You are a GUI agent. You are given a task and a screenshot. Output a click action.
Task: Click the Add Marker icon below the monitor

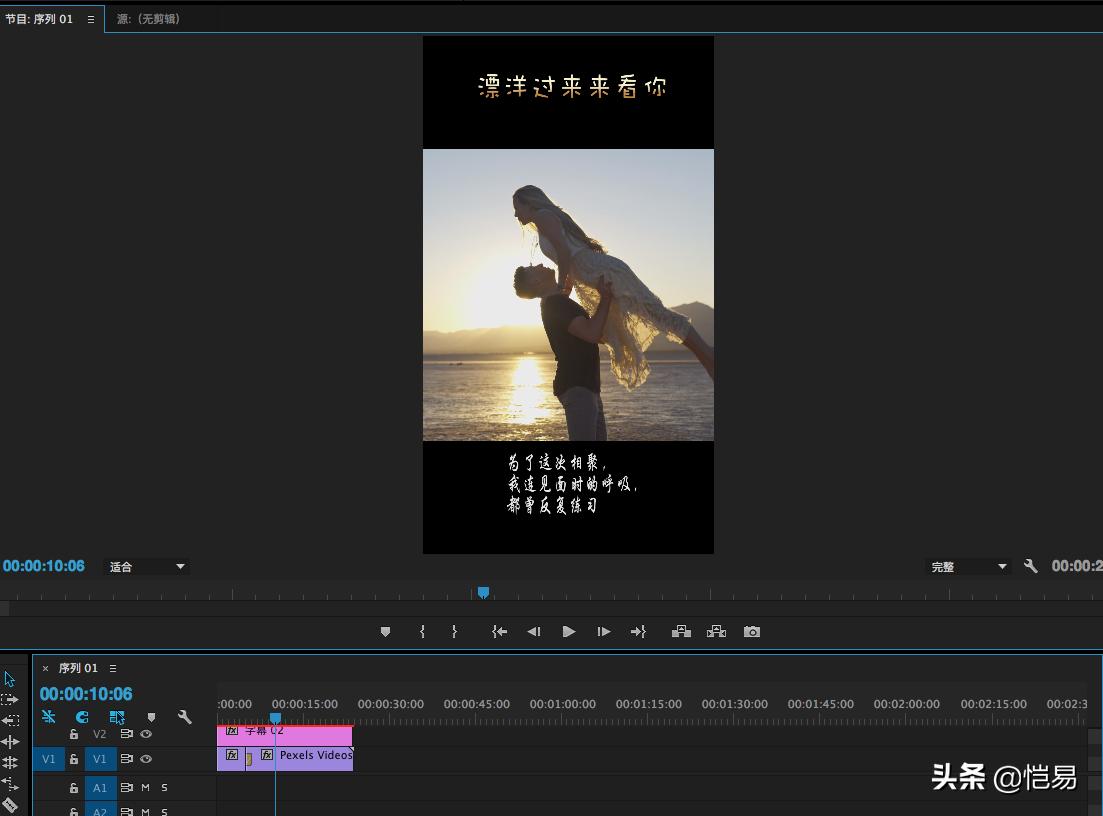(x=385, y=631)
